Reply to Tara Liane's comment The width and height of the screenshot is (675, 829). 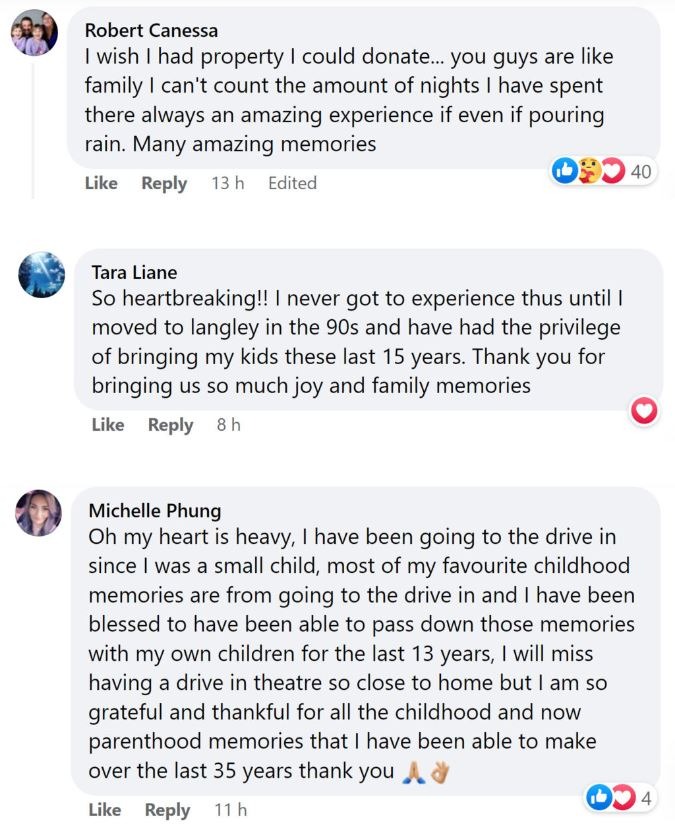pyautogui.click(x=171, y=425)
